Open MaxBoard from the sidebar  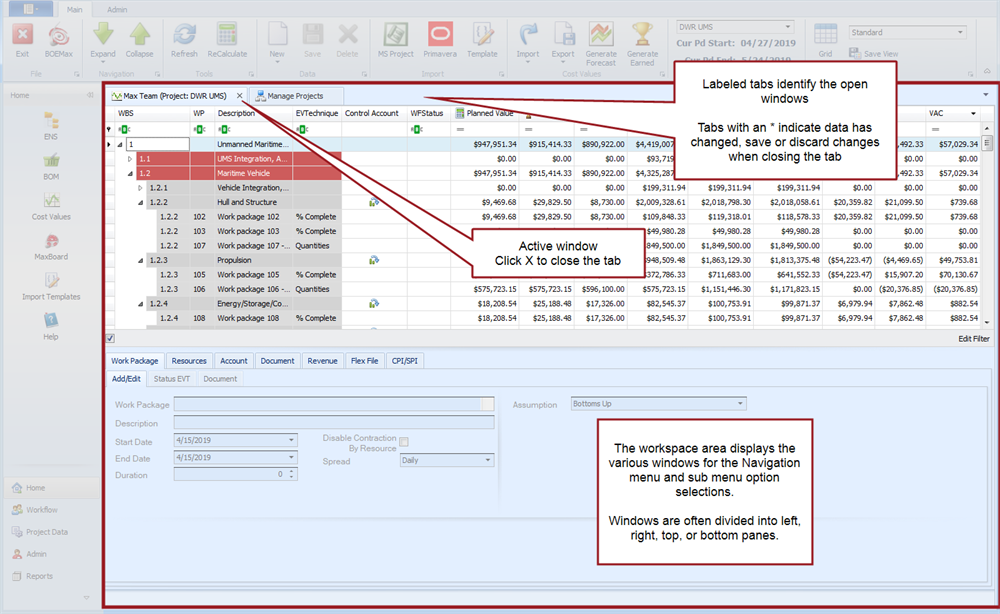pos(51,247)
